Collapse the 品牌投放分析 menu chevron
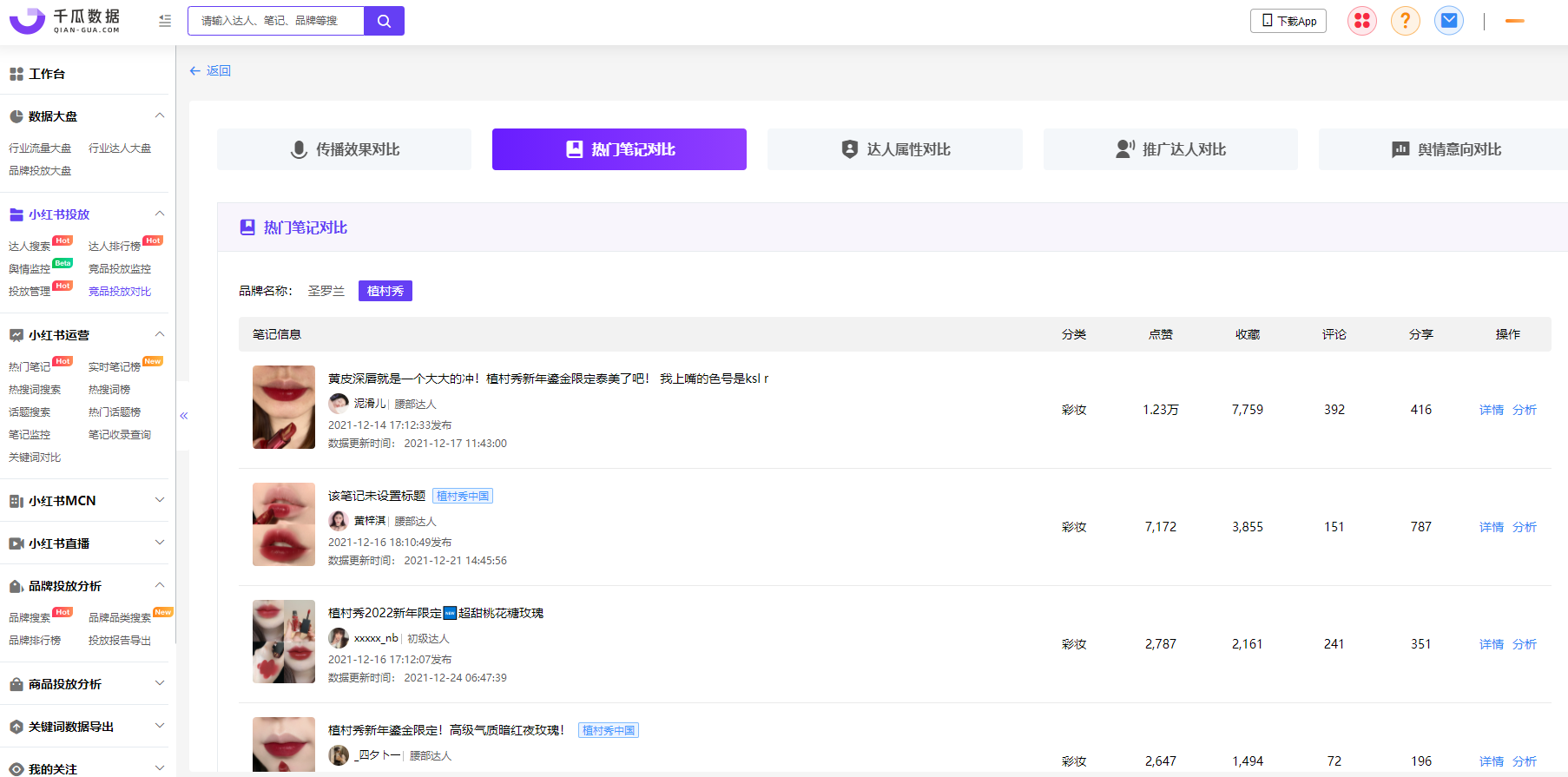1568x777 pixels. coord(160,585)
